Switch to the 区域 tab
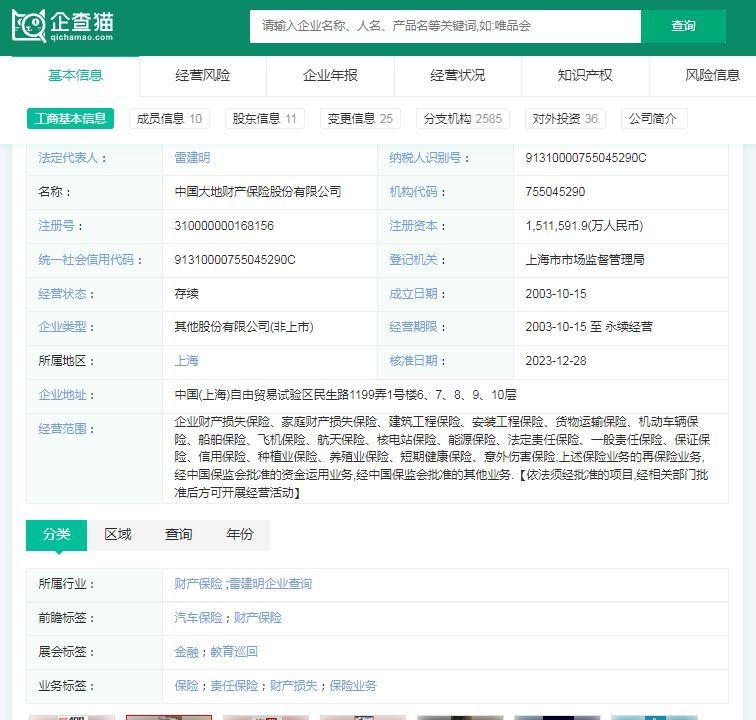The image size is (756, 720). [118, 534]
